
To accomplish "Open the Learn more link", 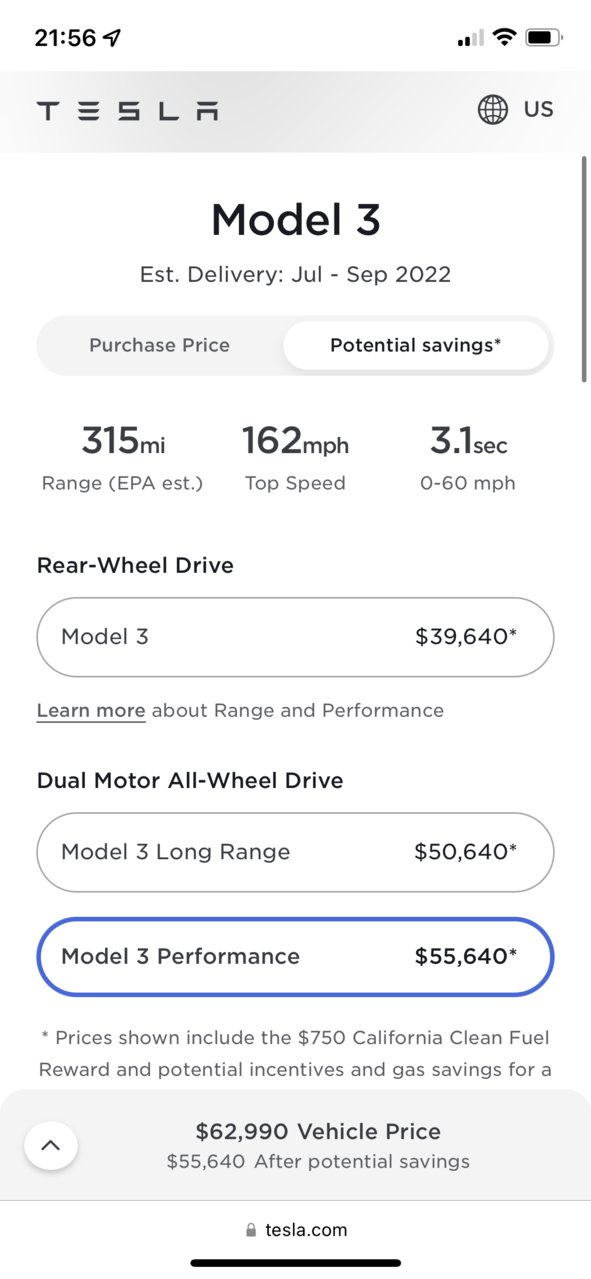I will [91, 711].
